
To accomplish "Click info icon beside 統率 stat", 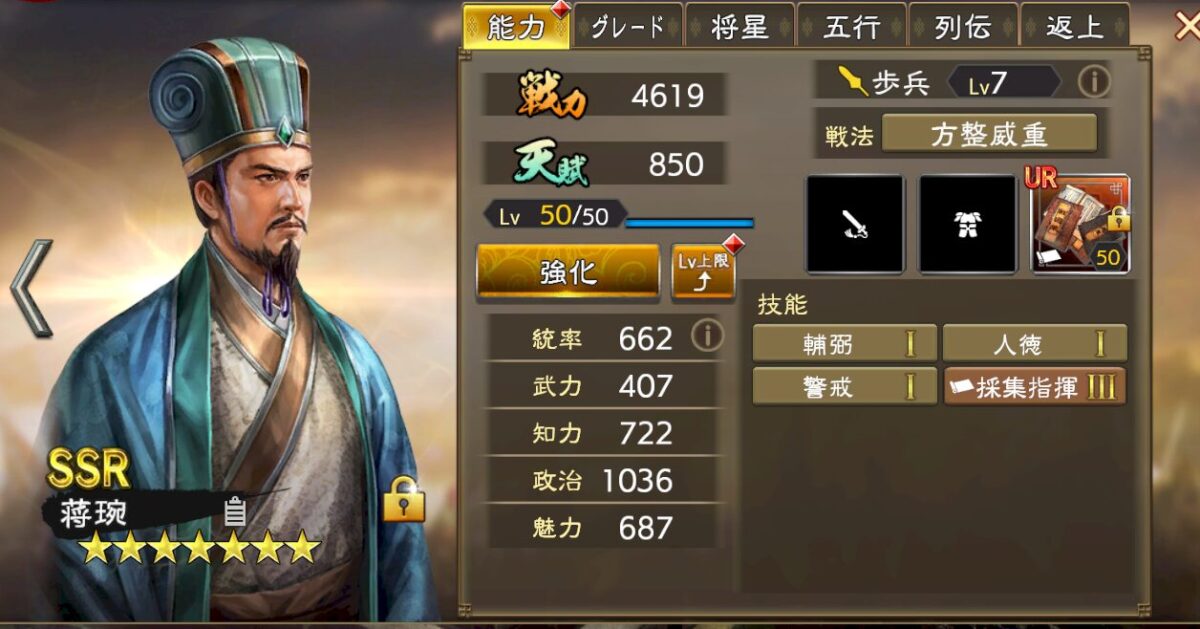I will tap(707, 337).
